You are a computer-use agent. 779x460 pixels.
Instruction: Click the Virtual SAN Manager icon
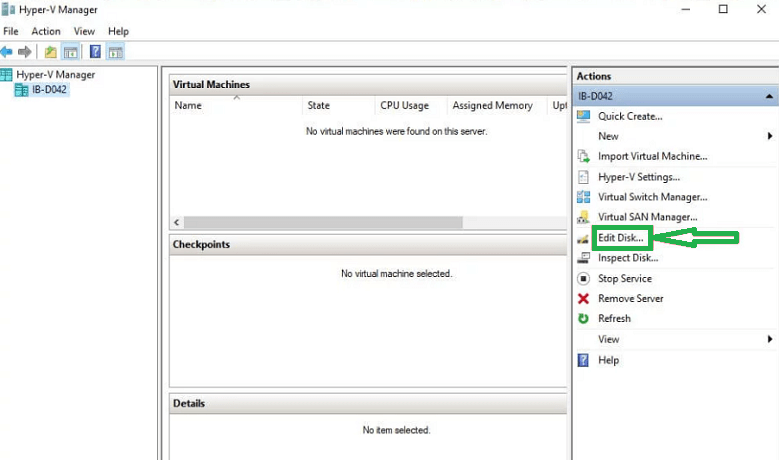pyautogui.click(x=583, y=217)
